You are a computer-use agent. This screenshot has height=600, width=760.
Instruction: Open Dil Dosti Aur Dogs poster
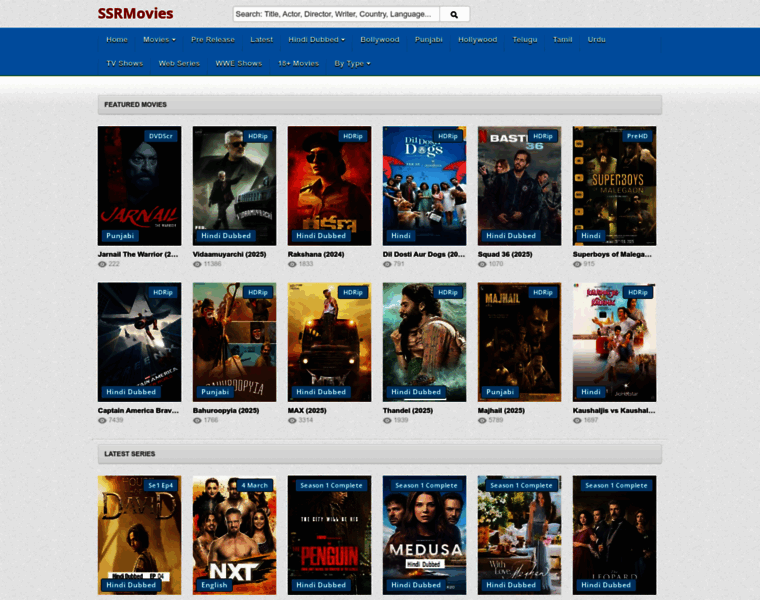pos(425,186)
